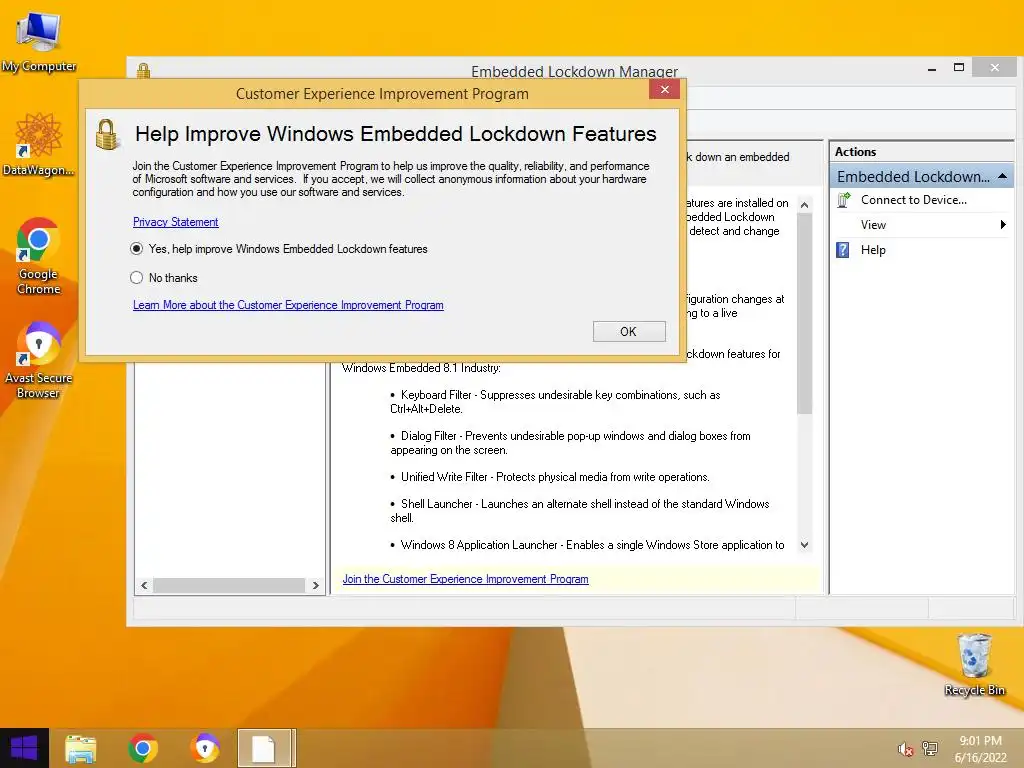
Task: Click Join the Customer Experience Improvement Program link
Action: pos(466,579)
